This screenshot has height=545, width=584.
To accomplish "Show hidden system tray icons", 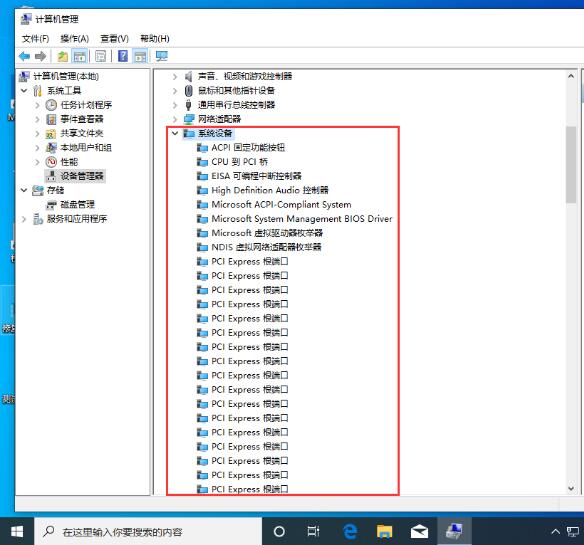I will pos(555,532).
